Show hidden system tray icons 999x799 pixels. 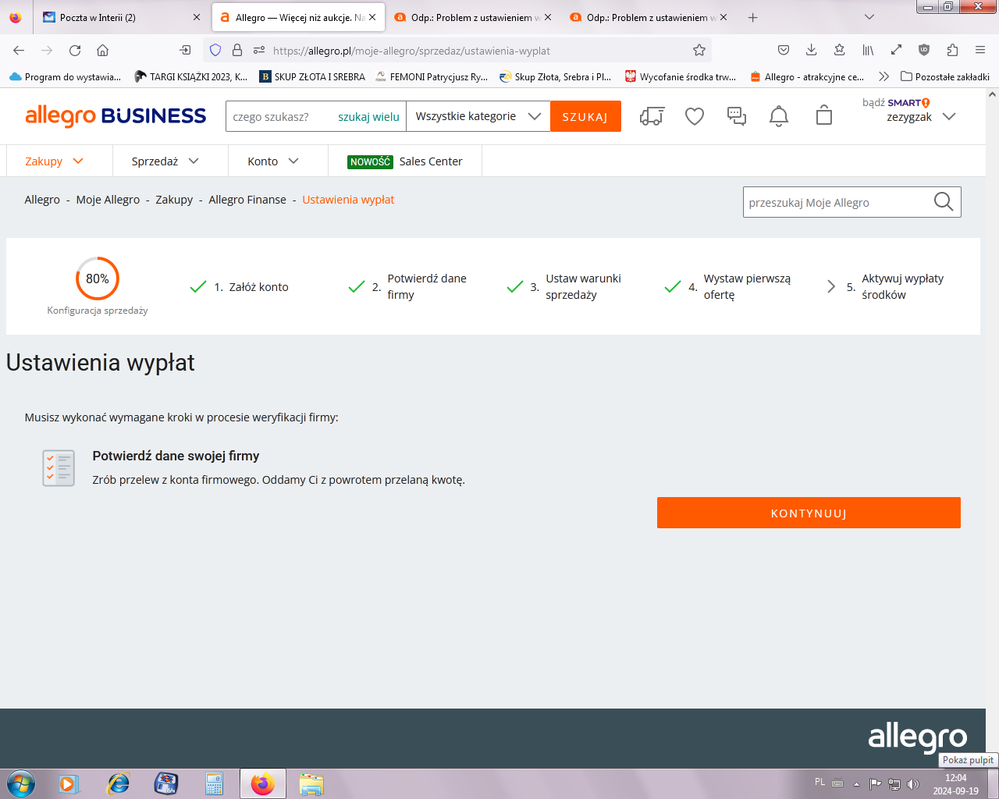pos(856,784)
